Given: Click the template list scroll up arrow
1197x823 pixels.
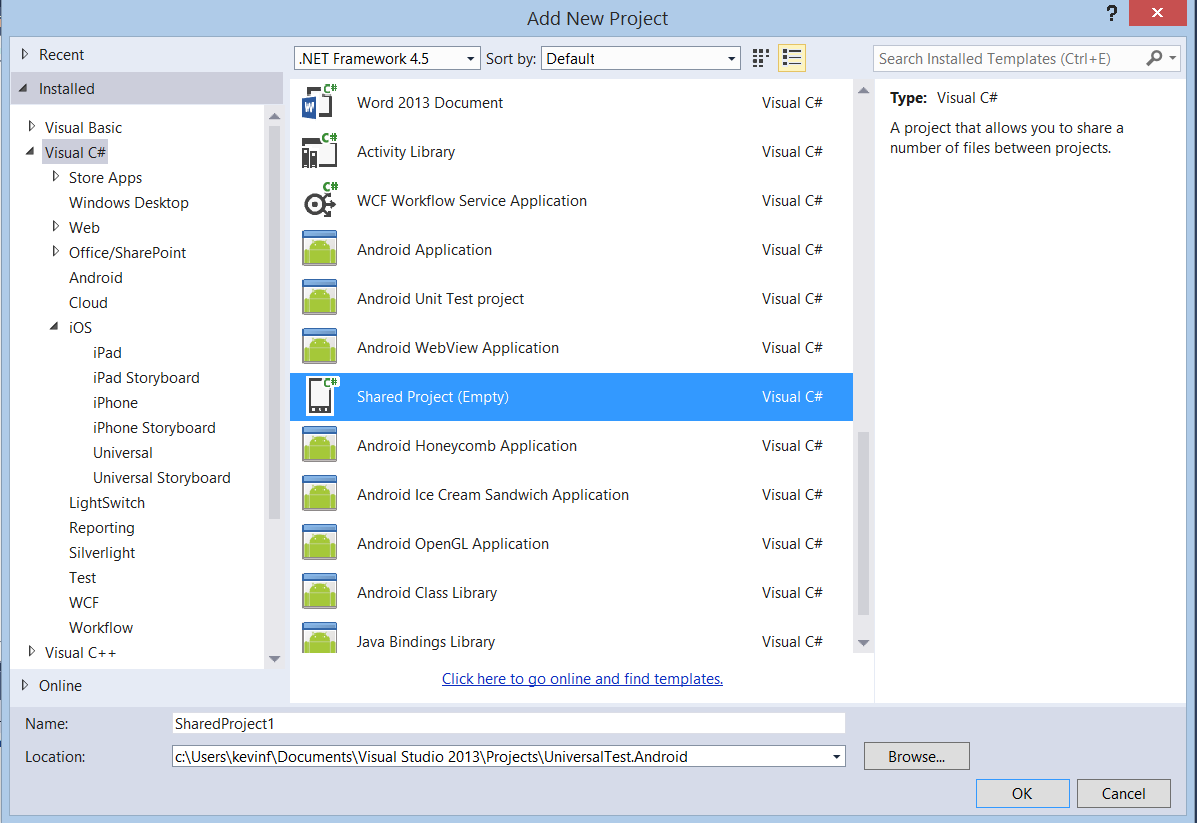Looking at the screenshot, I should point(863,90).
